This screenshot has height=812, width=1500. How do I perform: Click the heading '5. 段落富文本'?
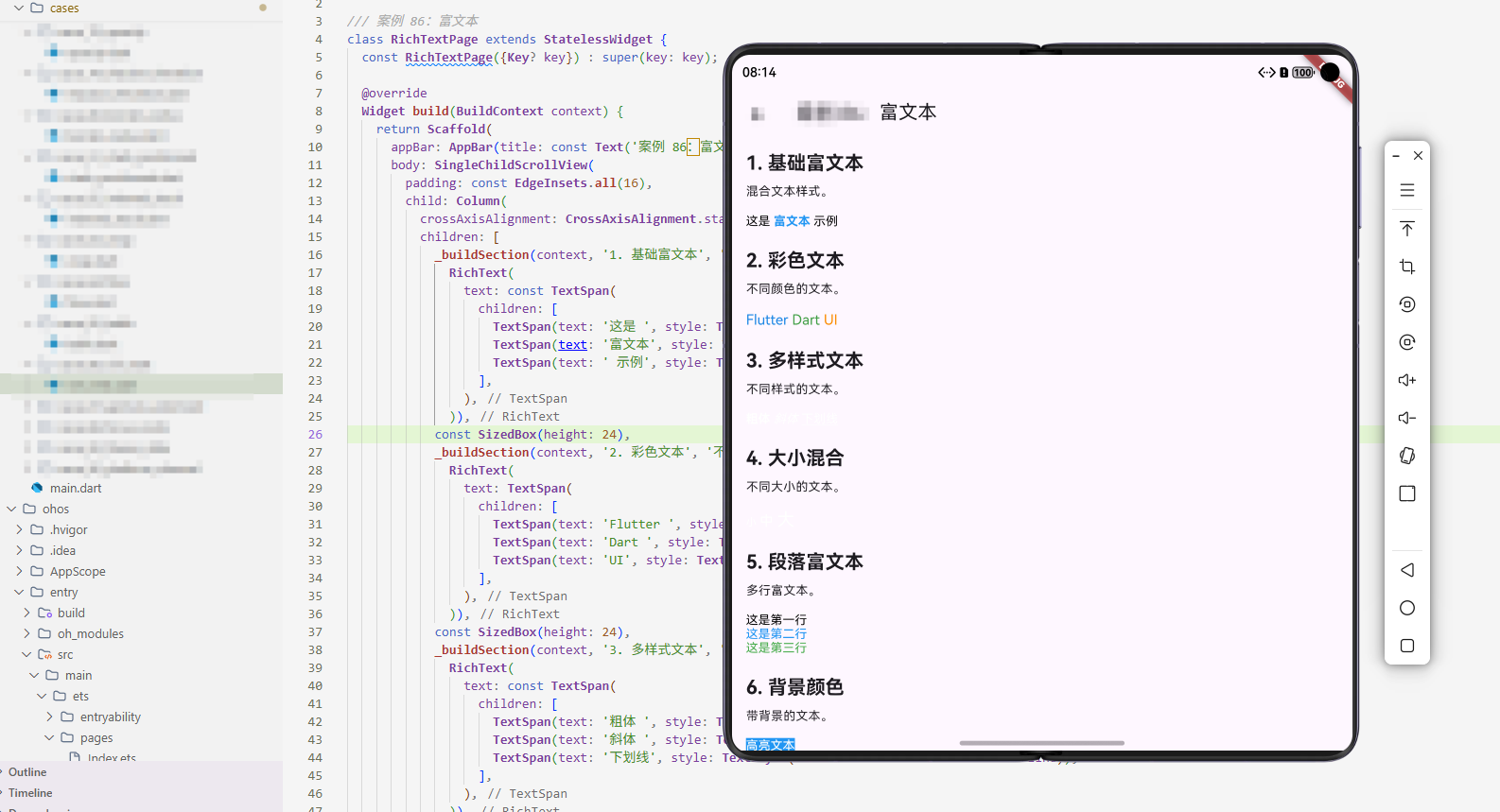[805, 561]
